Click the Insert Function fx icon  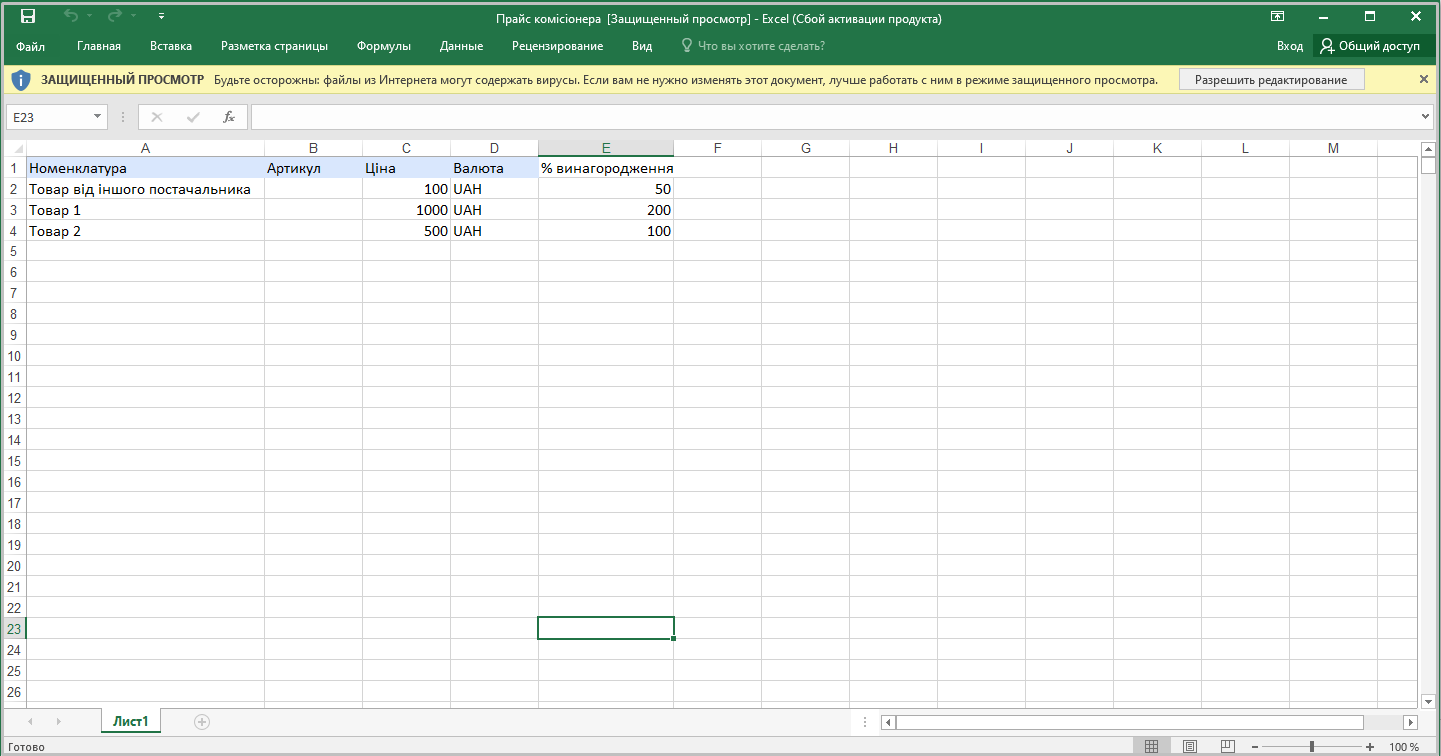click(228, 117)
